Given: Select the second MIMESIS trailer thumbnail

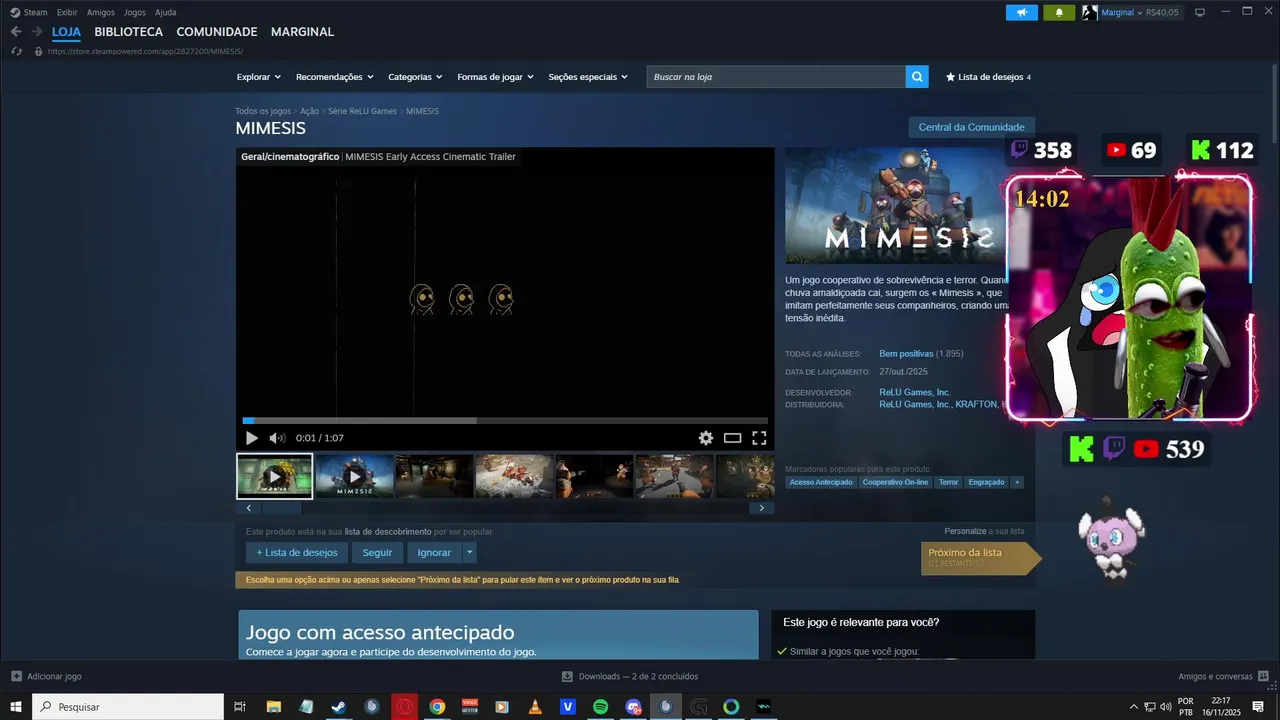Looking at the screenshot, I should click(x=354, y=476).
